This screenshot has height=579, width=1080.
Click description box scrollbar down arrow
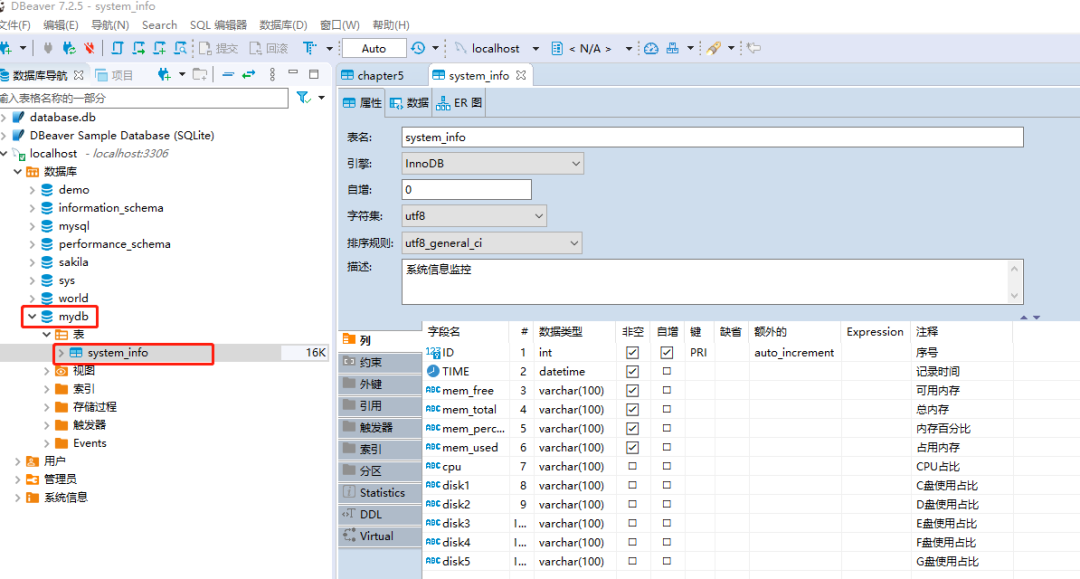(1014, 296)
